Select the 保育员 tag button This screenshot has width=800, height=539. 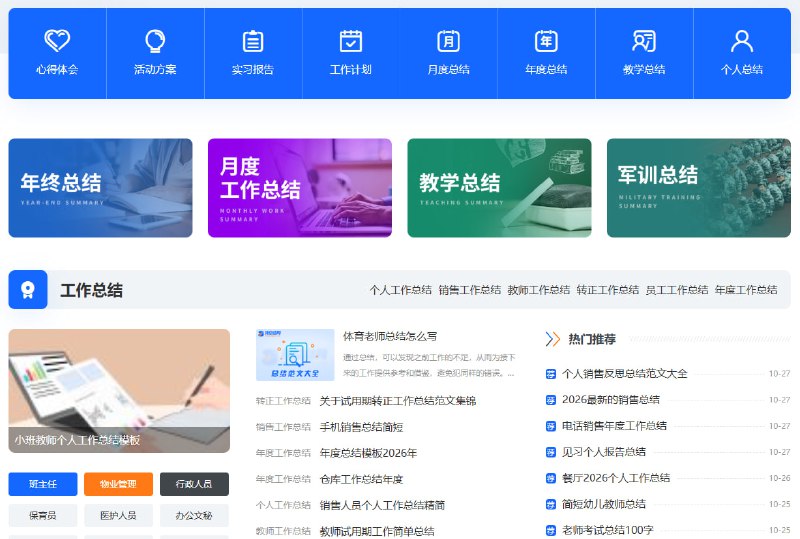[43, 516]
